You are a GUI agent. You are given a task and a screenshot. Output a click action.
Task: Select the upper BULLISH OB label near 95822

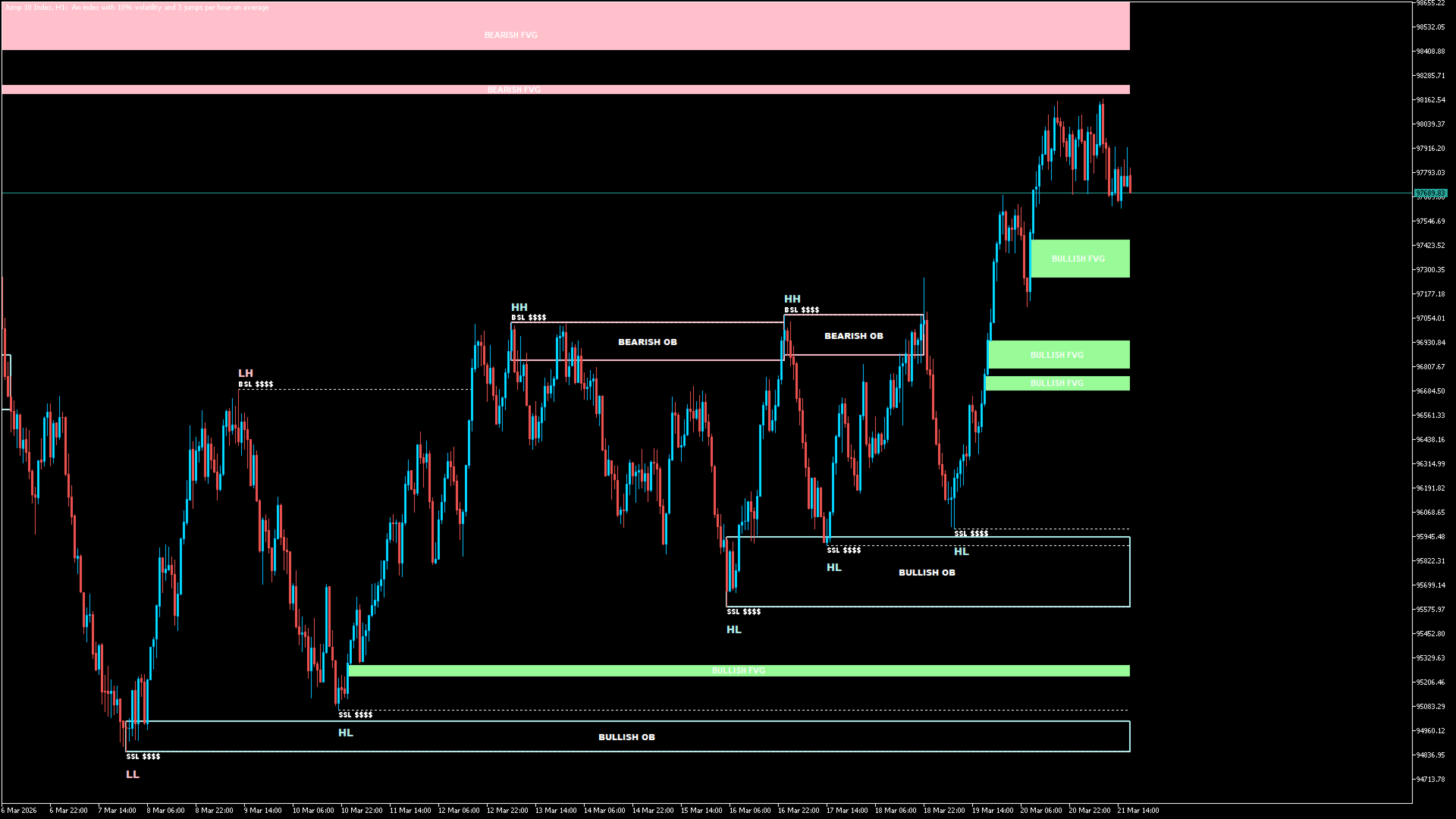point(927,573)
